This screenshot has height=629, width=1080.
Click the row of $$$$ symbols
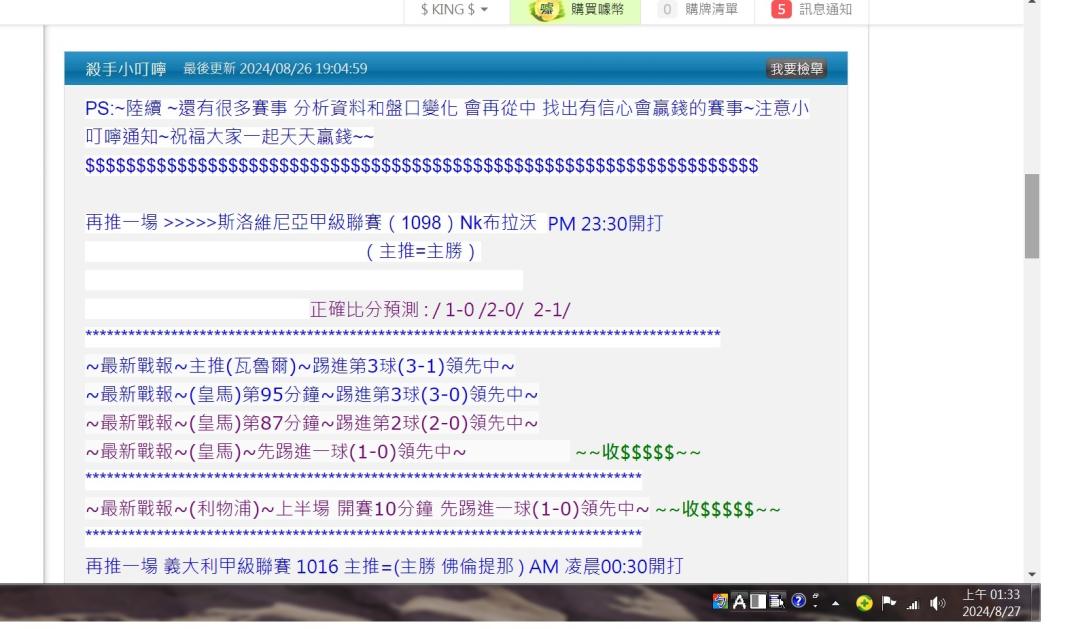422,165
